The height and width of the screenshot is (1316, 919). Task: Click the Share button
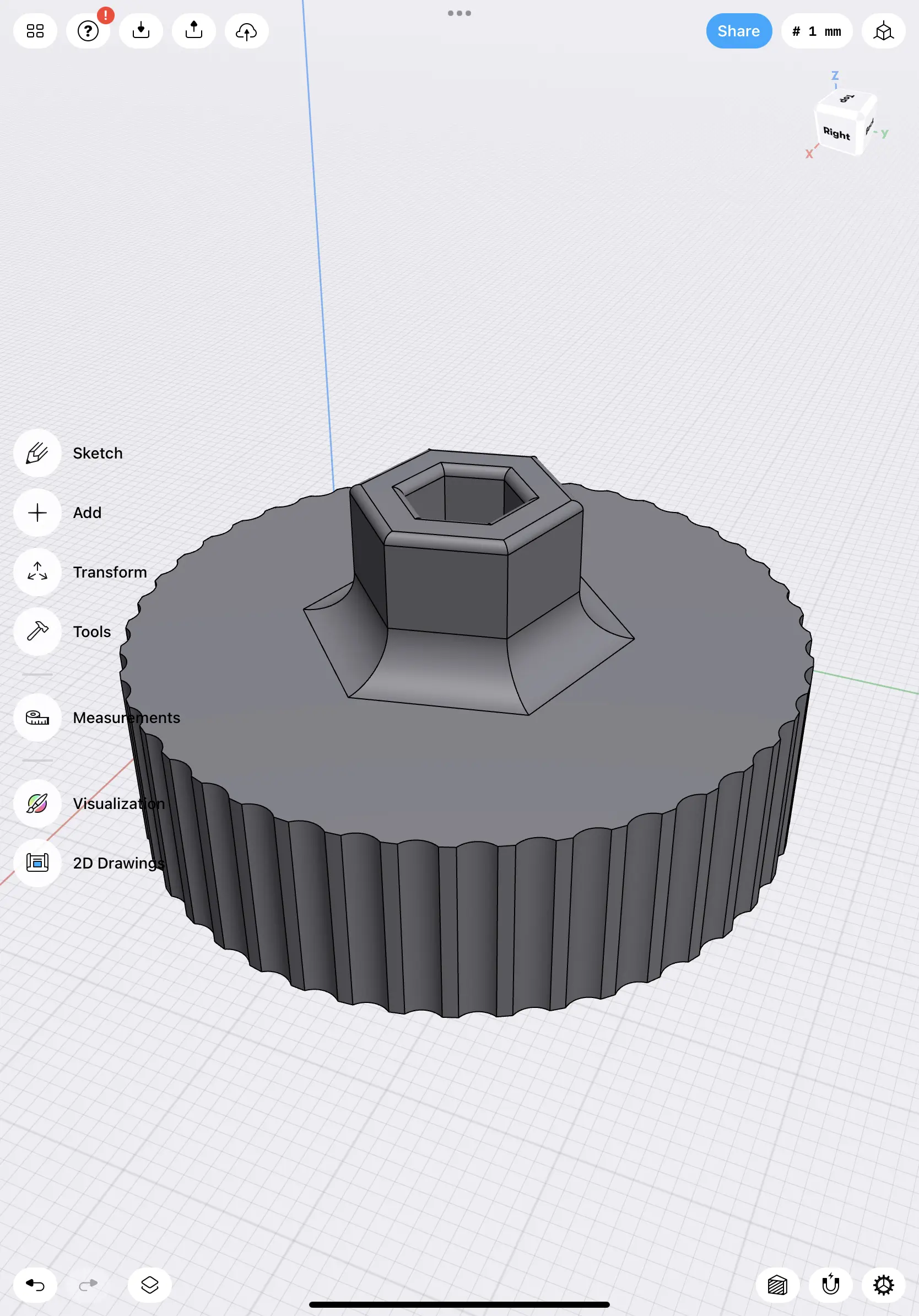click(738, 31)
